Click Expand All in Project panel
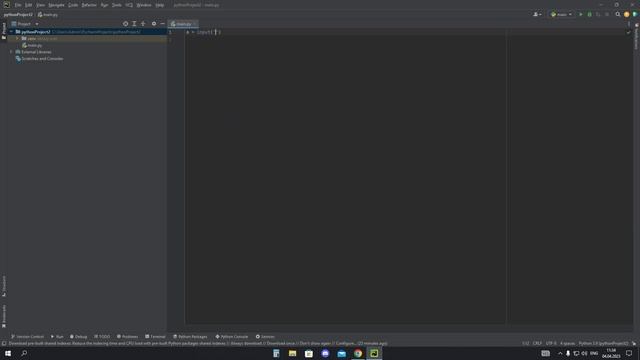This screenshot has height=360, width=640. [134, 24]
